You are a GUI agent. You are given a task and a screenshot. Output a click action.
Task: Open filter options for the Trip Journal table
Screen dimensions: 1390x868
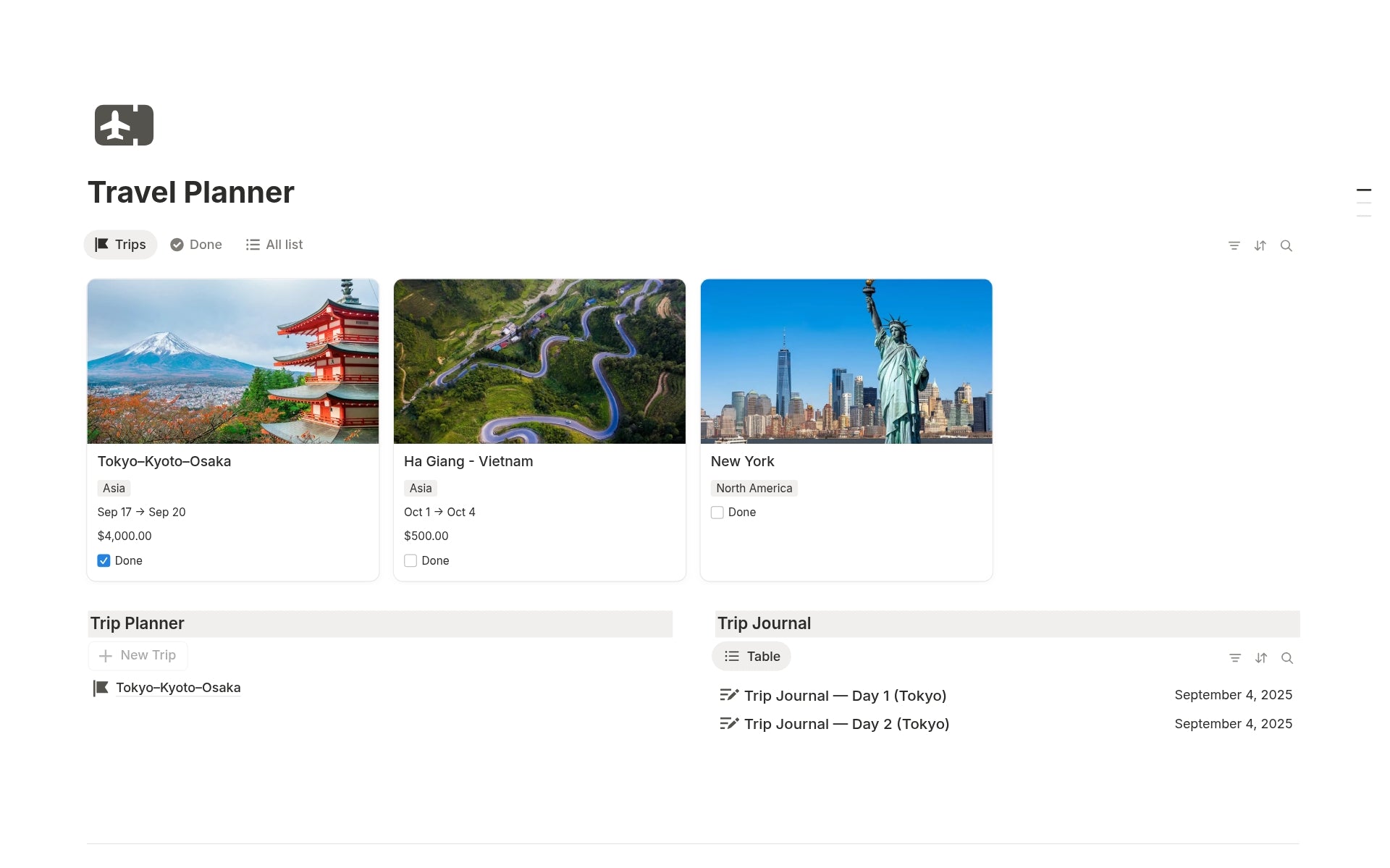(x=1236, y=657)
